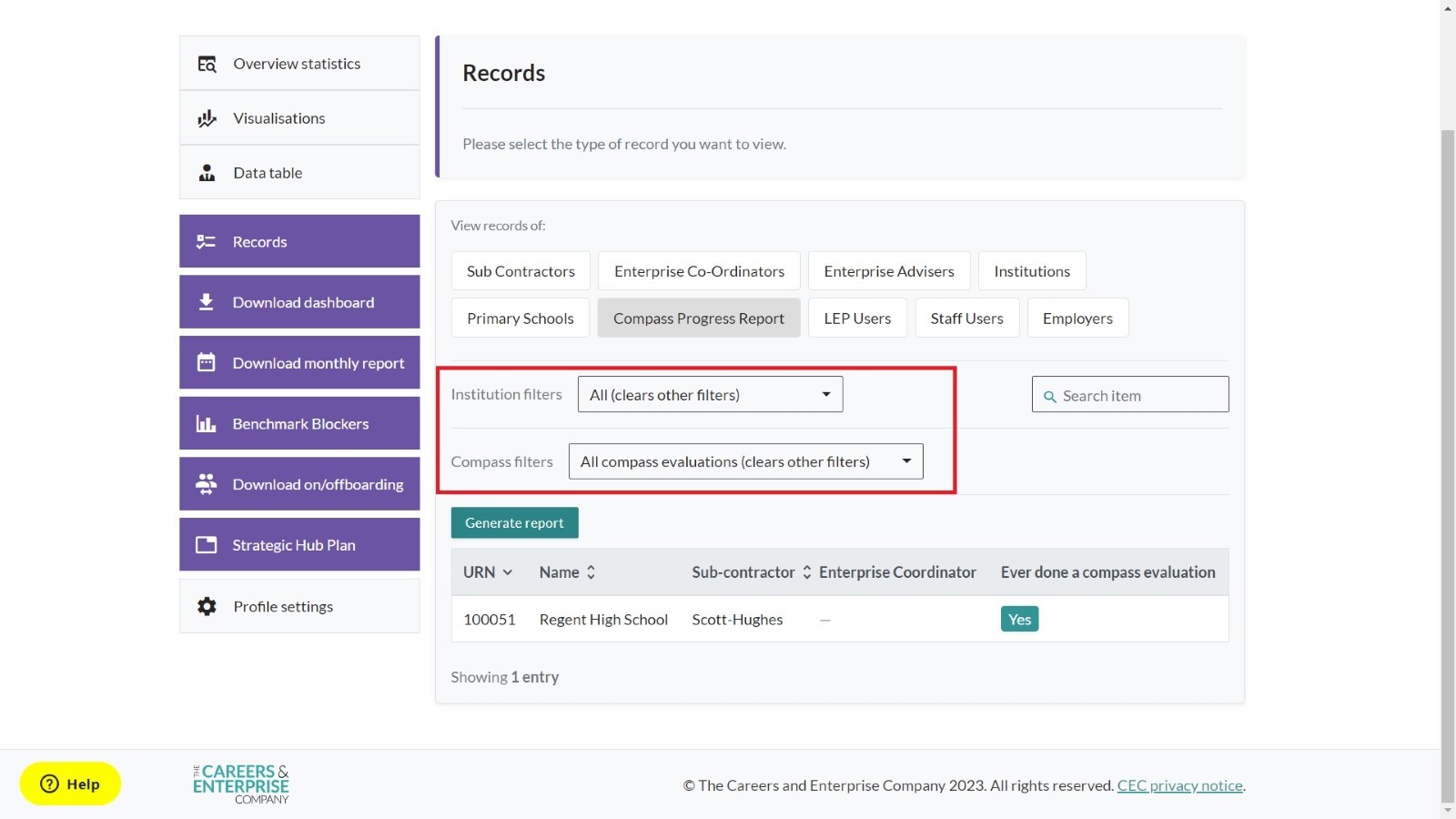Select Records in the sidebar
1456x819 pixels.
299,241
